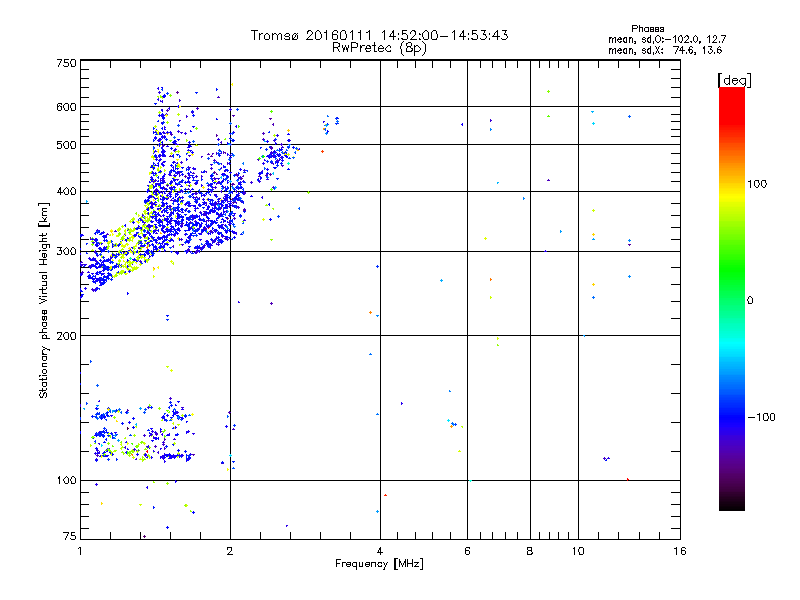Click the 'mean, sd,O:-102.0, 12.7' statistics line
The width and height of the screenshot is (800, 600).
pyautogui.click(x=667, y=40)
